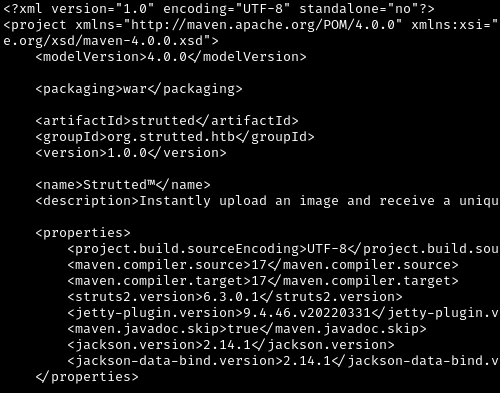Click the jackson.version value 2.14.1
This screenshot has height=393, width=500.
(227, 345)
